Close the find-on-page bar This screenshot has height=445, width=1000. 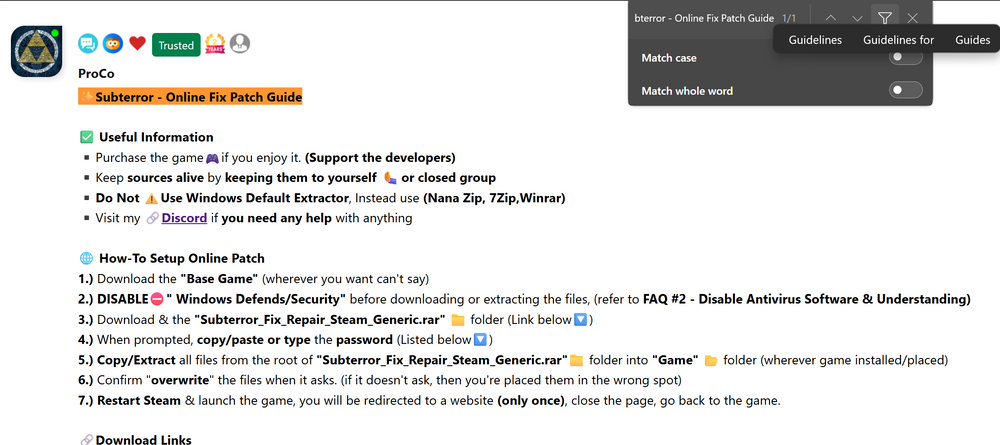[x=912, y=18]
